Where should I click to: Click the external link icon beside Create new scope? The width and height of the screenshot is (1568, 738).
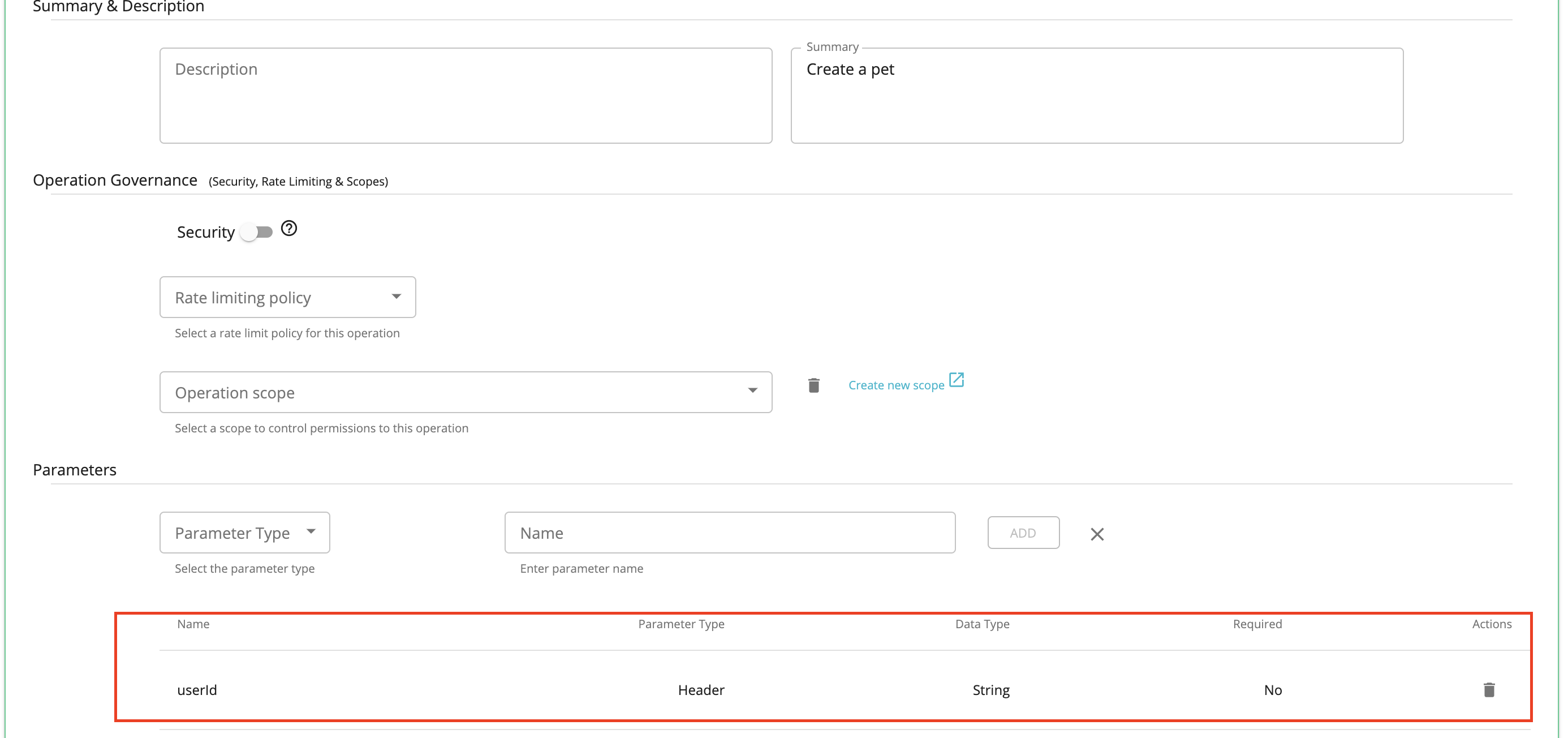[957, 379]
